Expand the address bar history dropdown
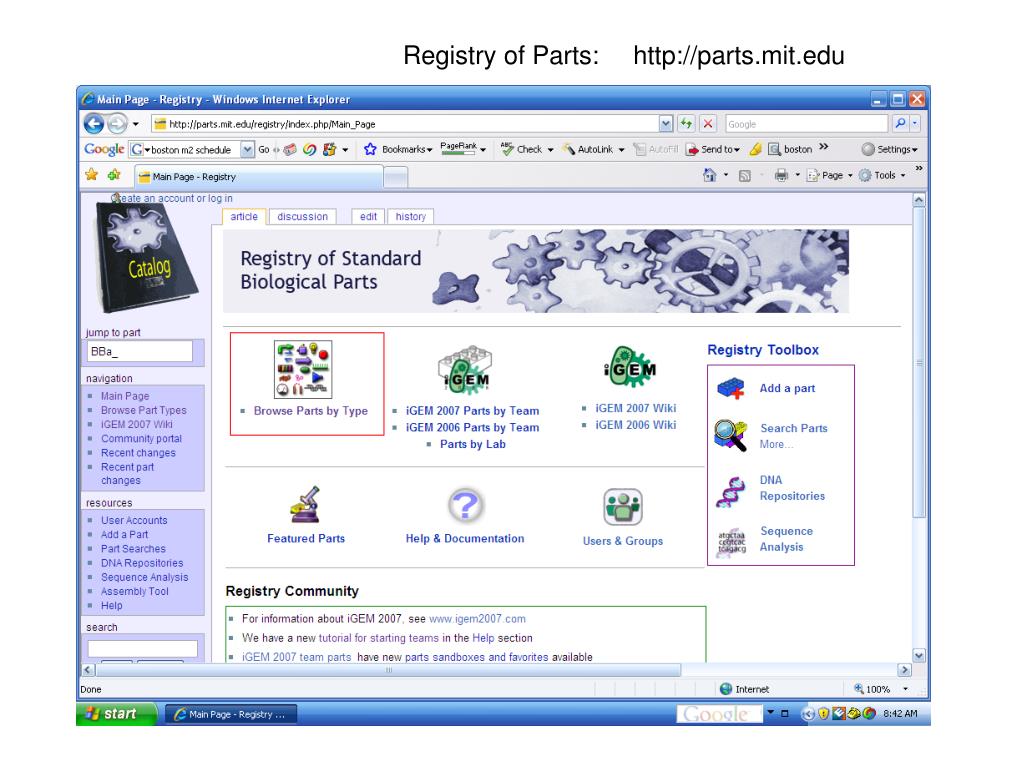This screenshot has height=768, width=1024. (x=665, y=123)
